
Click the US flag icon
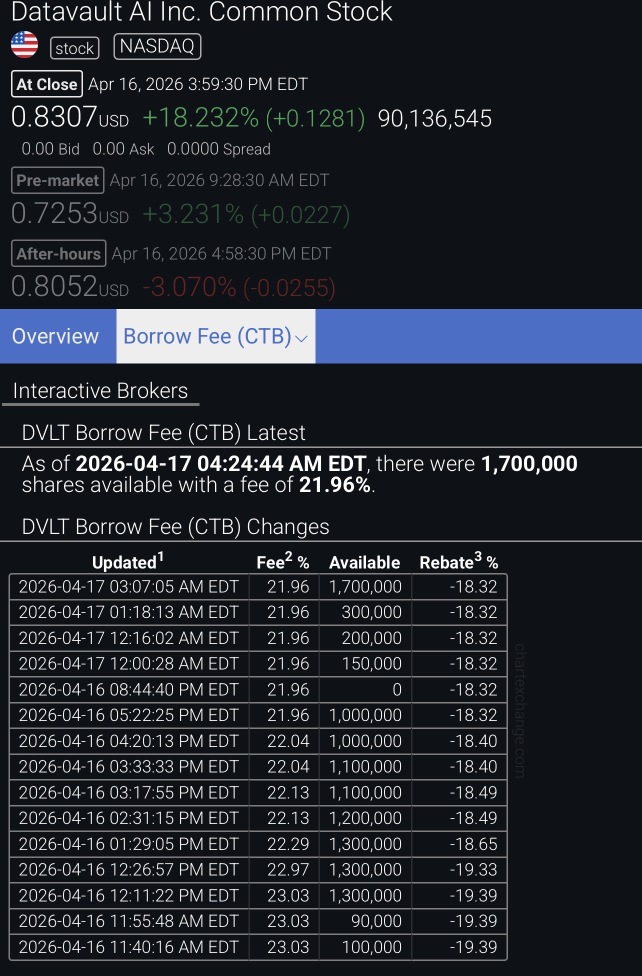click(x=24, y=45)
